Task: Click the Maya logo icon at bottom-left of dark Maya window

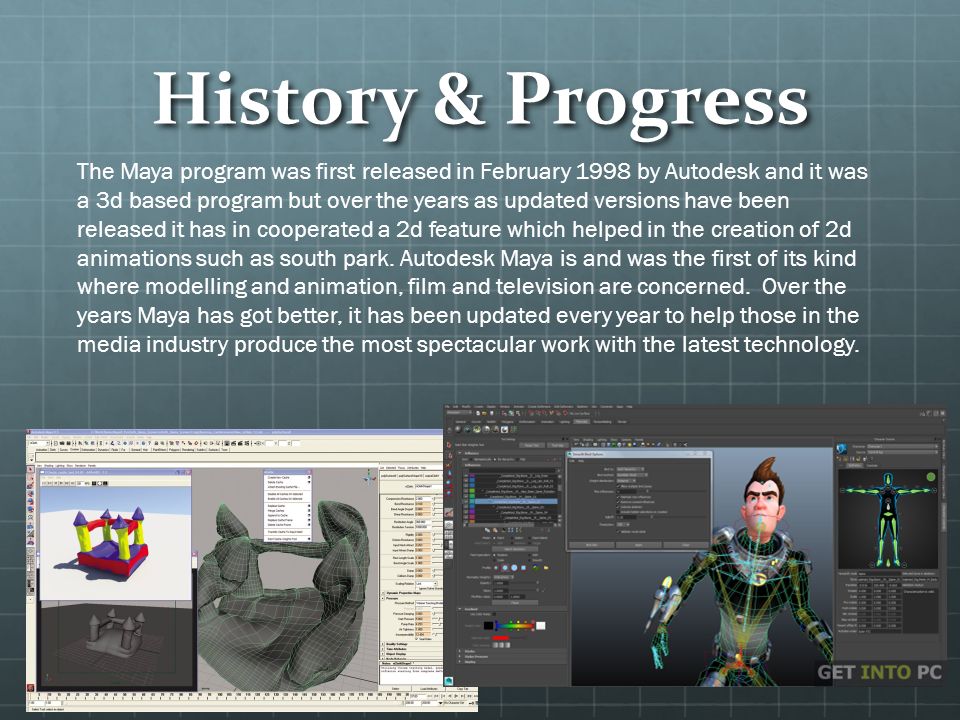Action: pos(450,680)
